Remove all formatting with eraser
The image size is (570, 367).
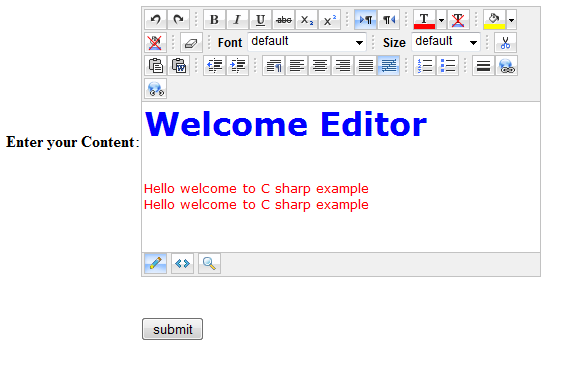[191, 43]
